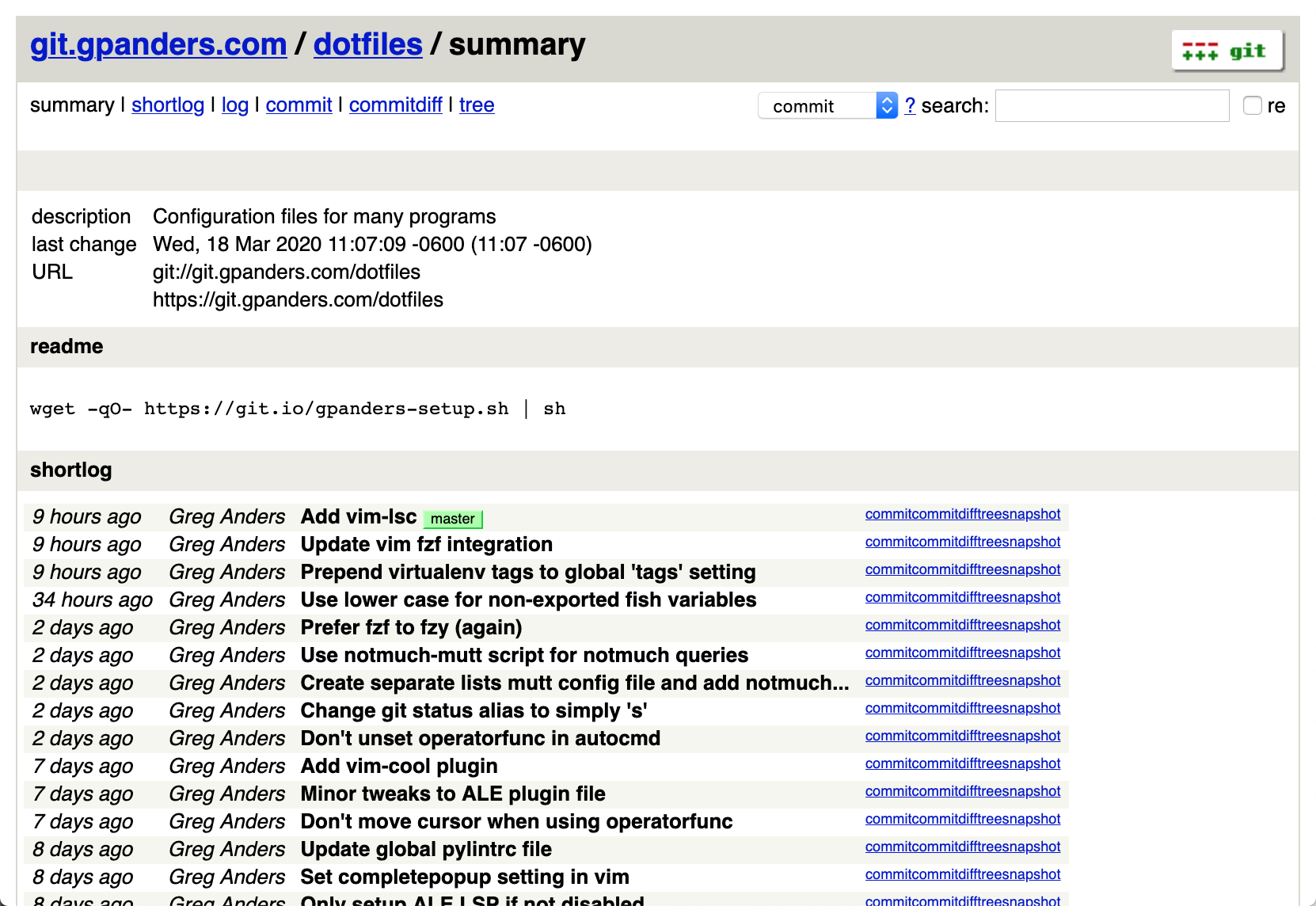Open the commitdiff view
The width and height of the screenshot is (1316, 906).
pyautogui.click(x=395, y=105)
